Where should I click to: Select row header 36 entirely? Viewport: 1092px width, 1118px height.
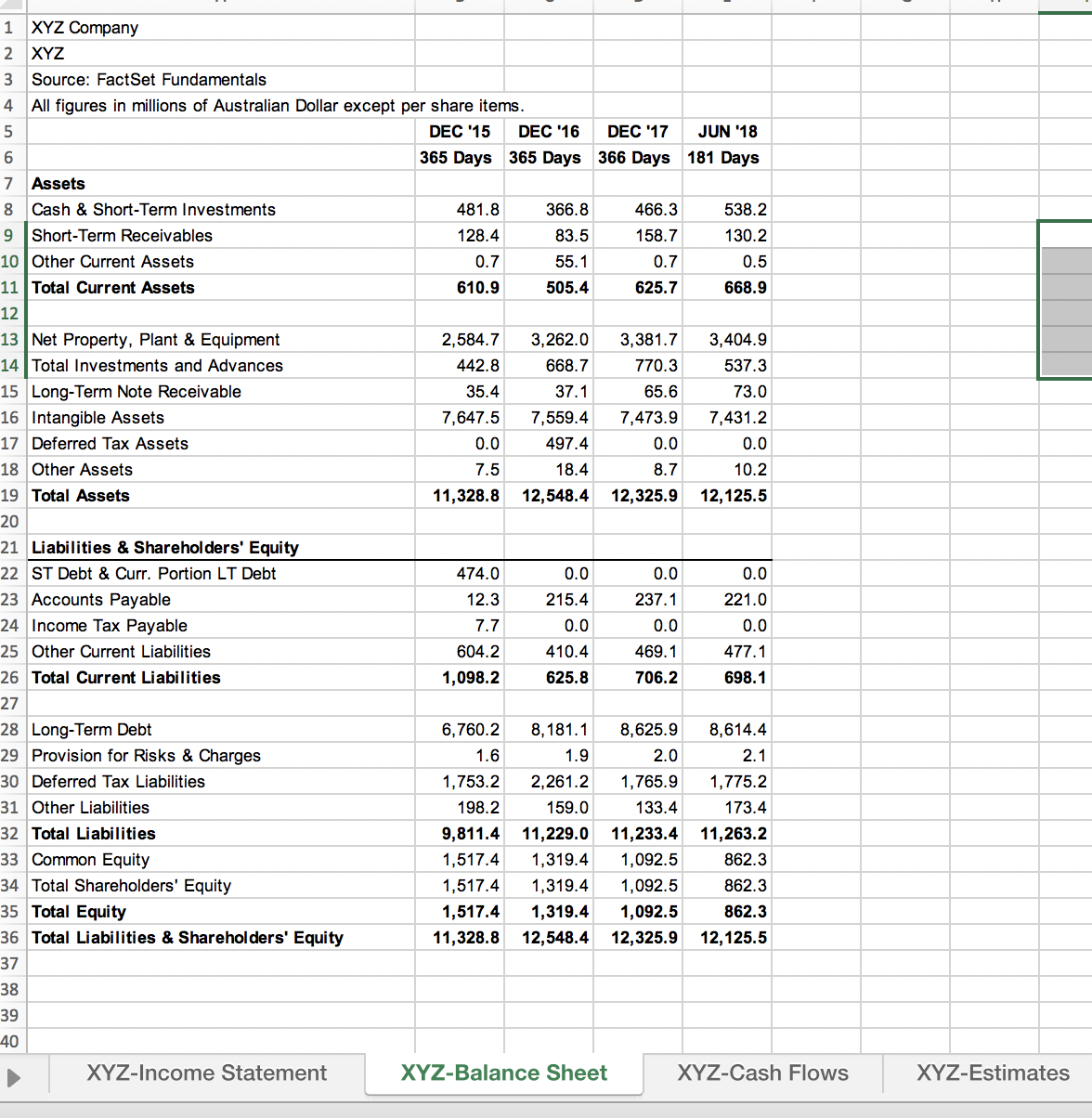[x=10, y=937]
